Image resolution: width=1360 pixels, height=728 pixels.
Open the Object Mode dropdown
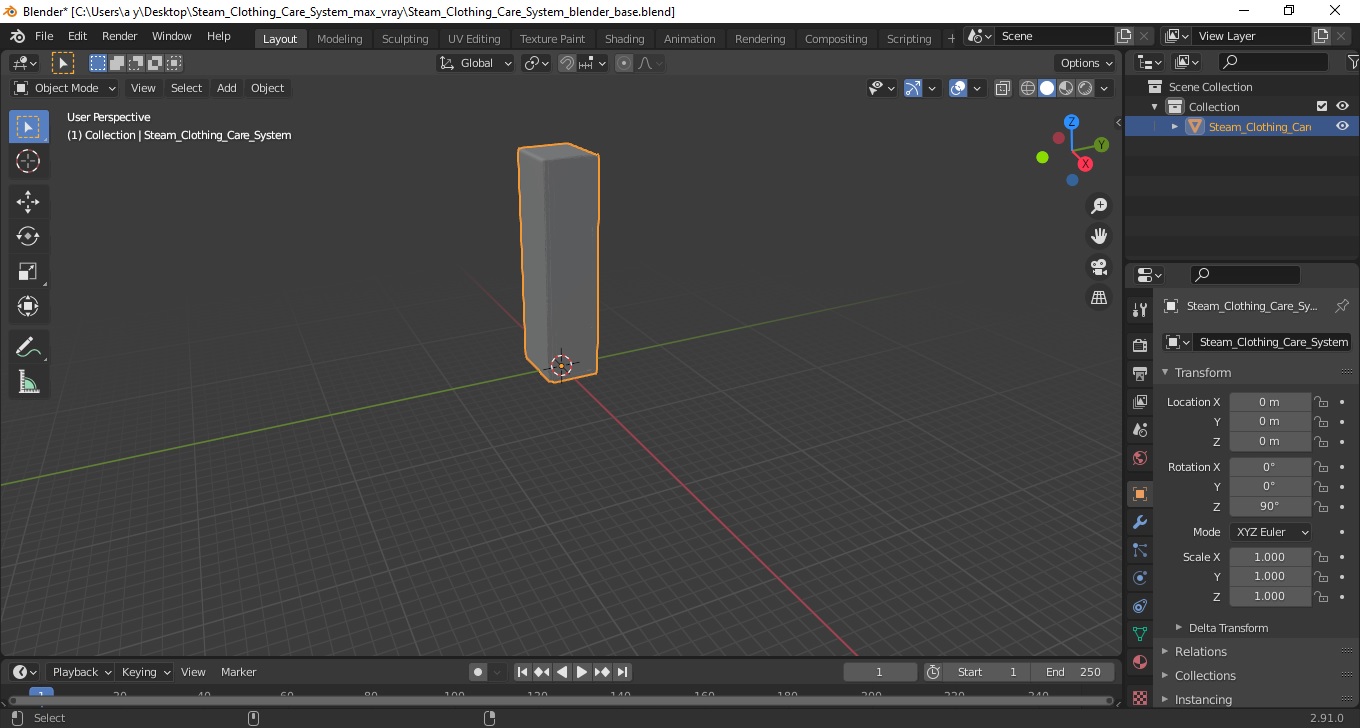click(64, 88)
